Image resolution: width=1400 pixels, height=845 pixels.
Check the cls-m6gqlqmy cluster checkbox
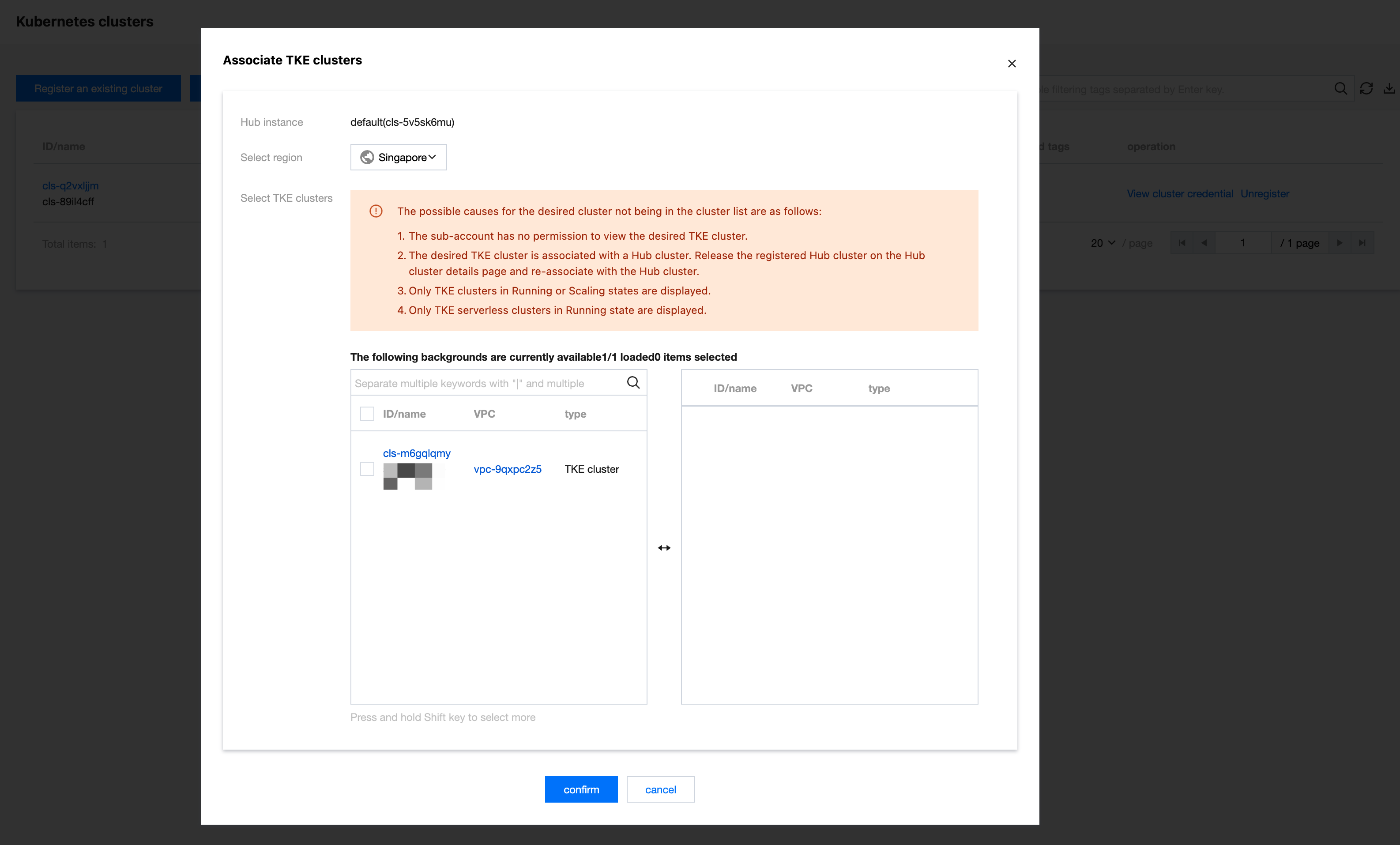pos(367,469)
